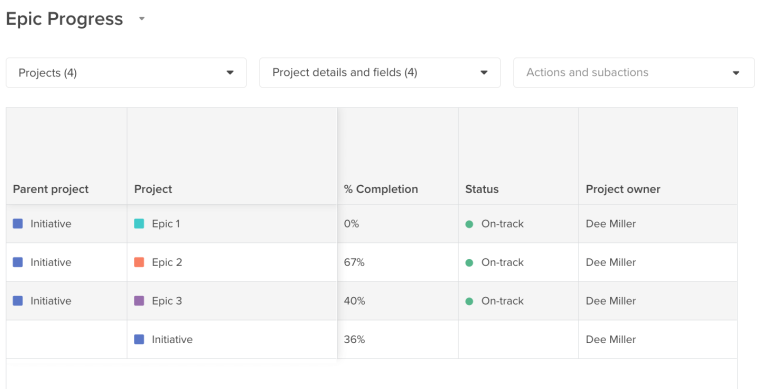Click On-track status text for Epic 2
This screenshot has width=767, height=389.
pyautogui.click(x=502, y=263)
